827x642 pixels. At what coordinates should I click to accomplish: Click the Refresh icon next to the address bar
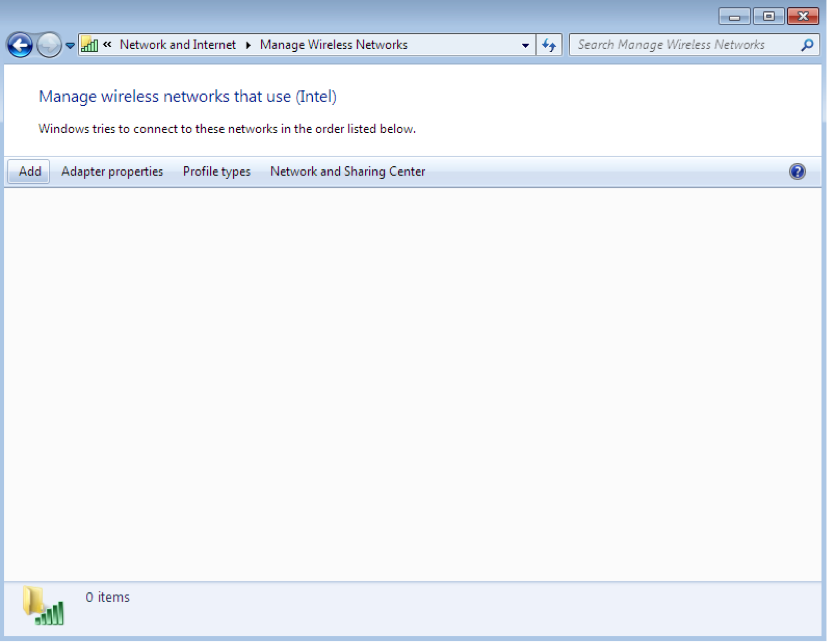pyautogui.click(x=548, y=44)
